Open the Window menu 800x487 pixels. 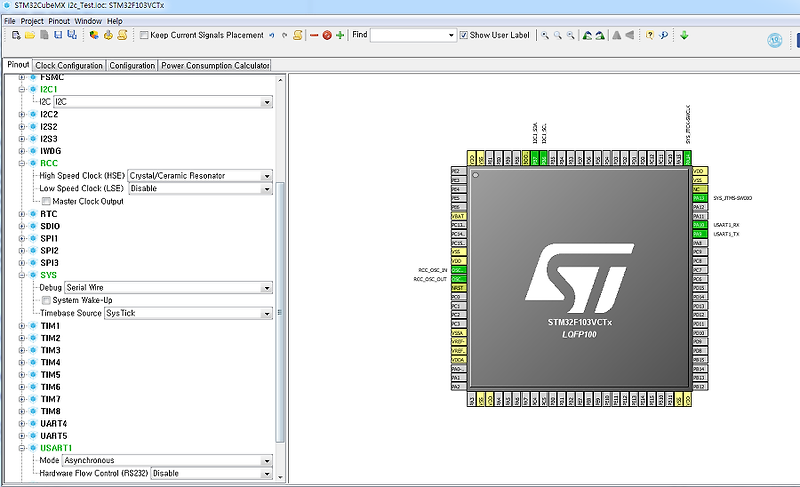(88, 21)
